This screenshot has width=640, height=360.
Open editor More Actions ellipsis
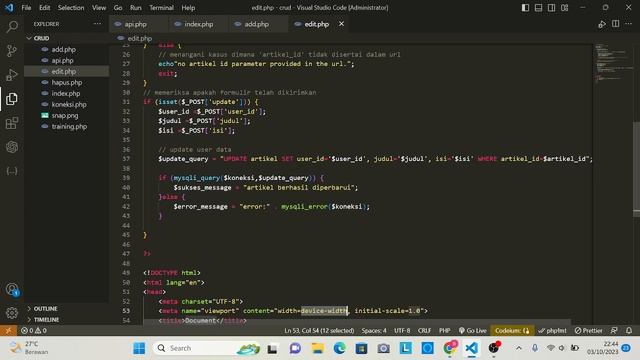click(x=629, y=24)
